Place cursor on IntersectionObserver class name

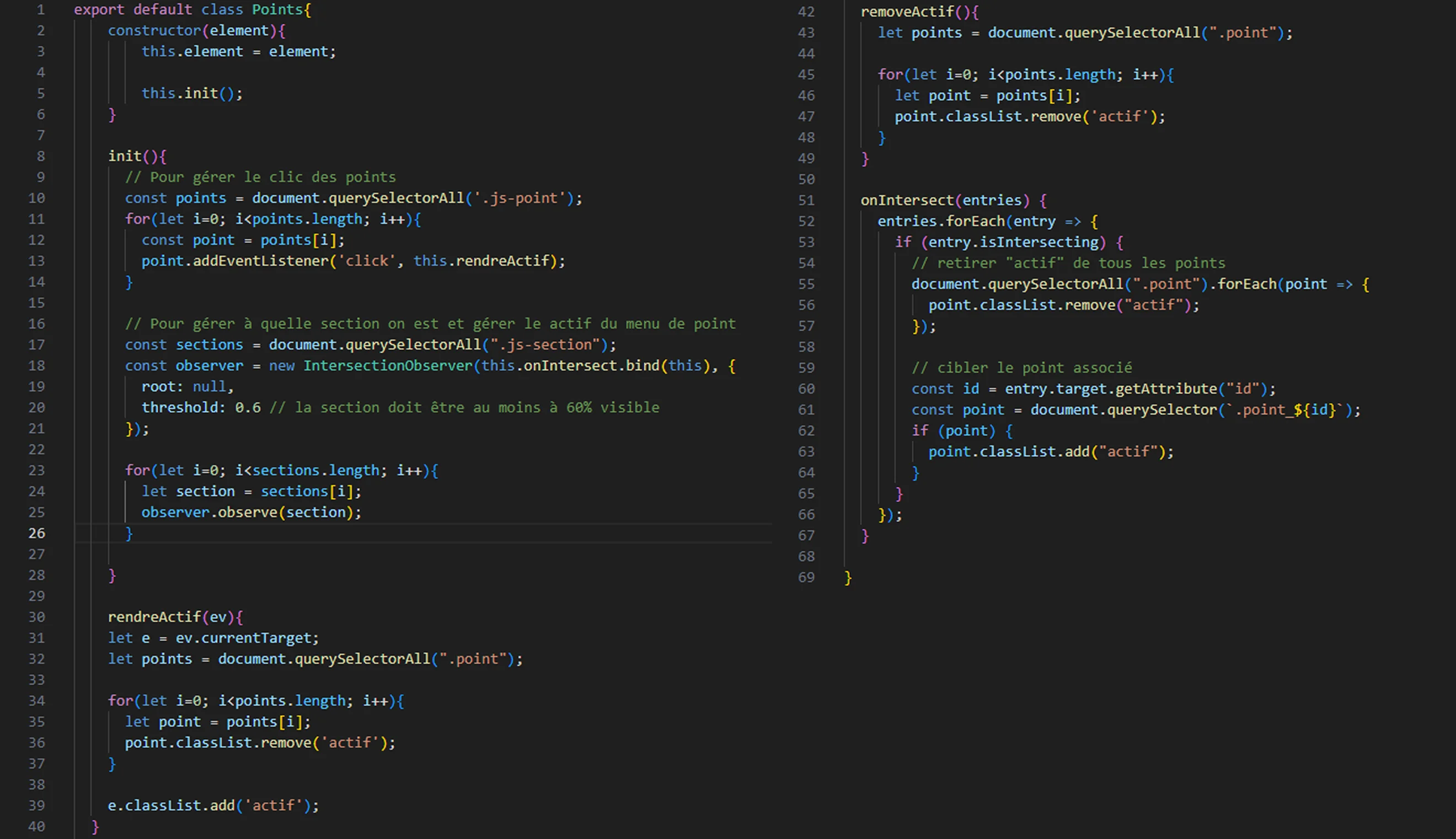click(x=387, y=365)
